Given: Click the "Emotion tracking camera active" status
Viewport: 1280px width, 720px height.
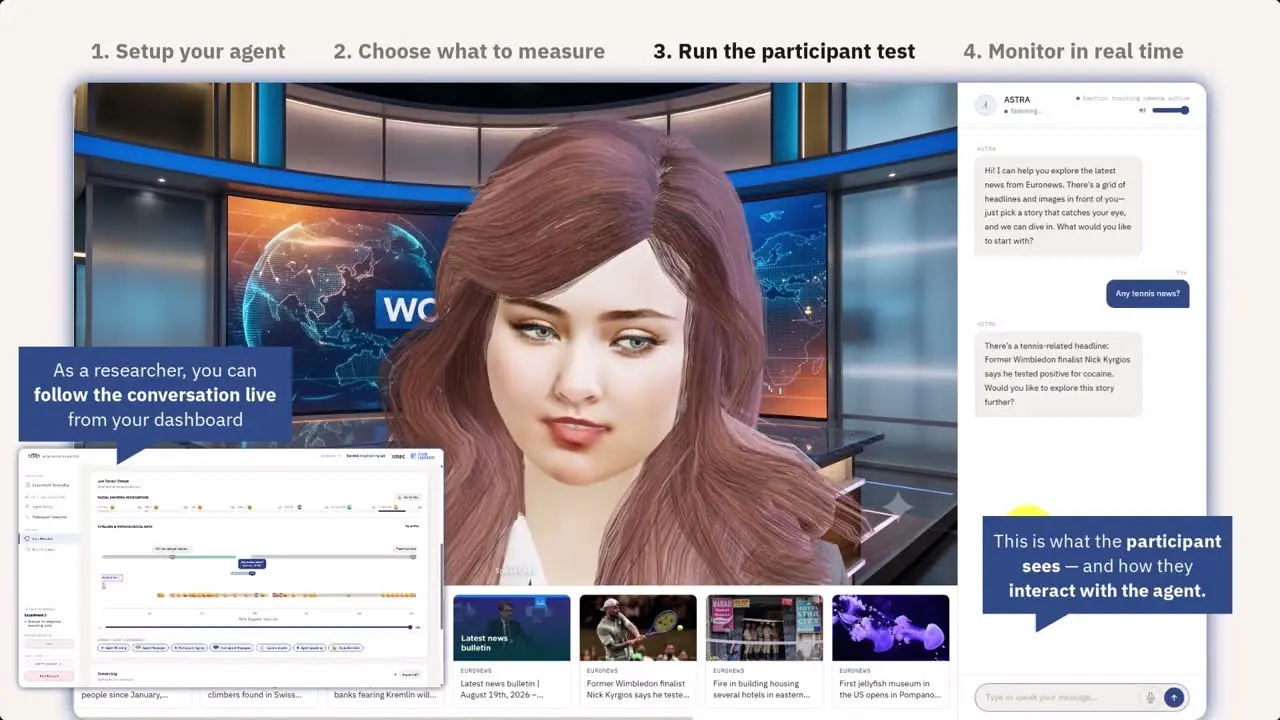Looking at the screenshot, I should pos(1135,98).
